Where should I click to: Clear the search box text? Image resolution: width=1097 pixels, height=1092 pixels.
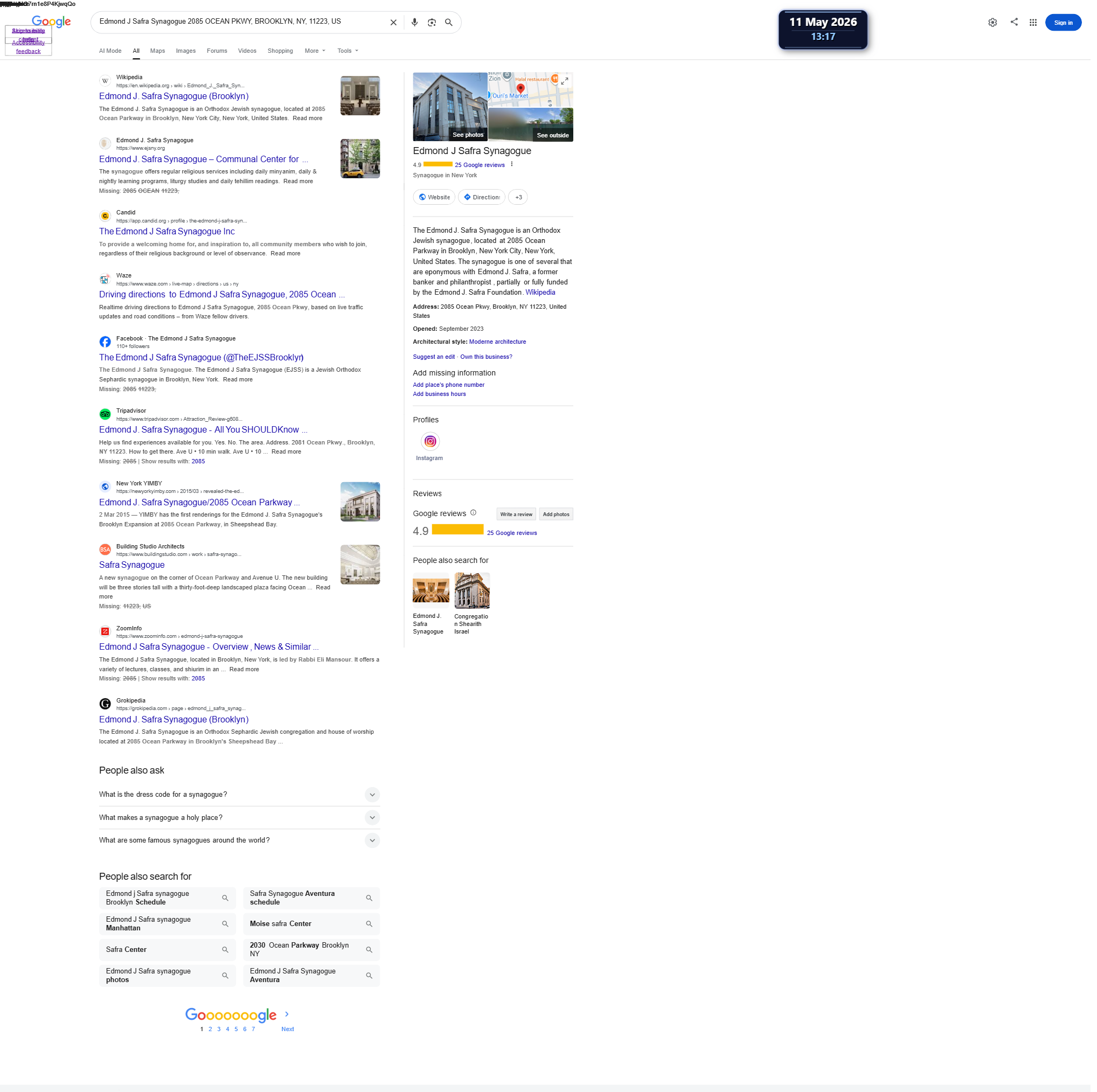[x=395, y=22]
